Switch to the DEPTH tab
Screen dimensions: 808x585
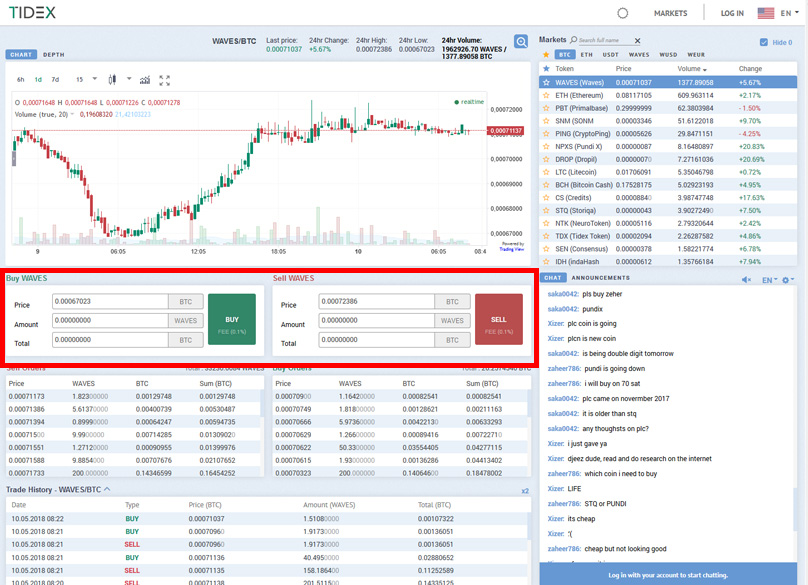click(x=54, y=55)
